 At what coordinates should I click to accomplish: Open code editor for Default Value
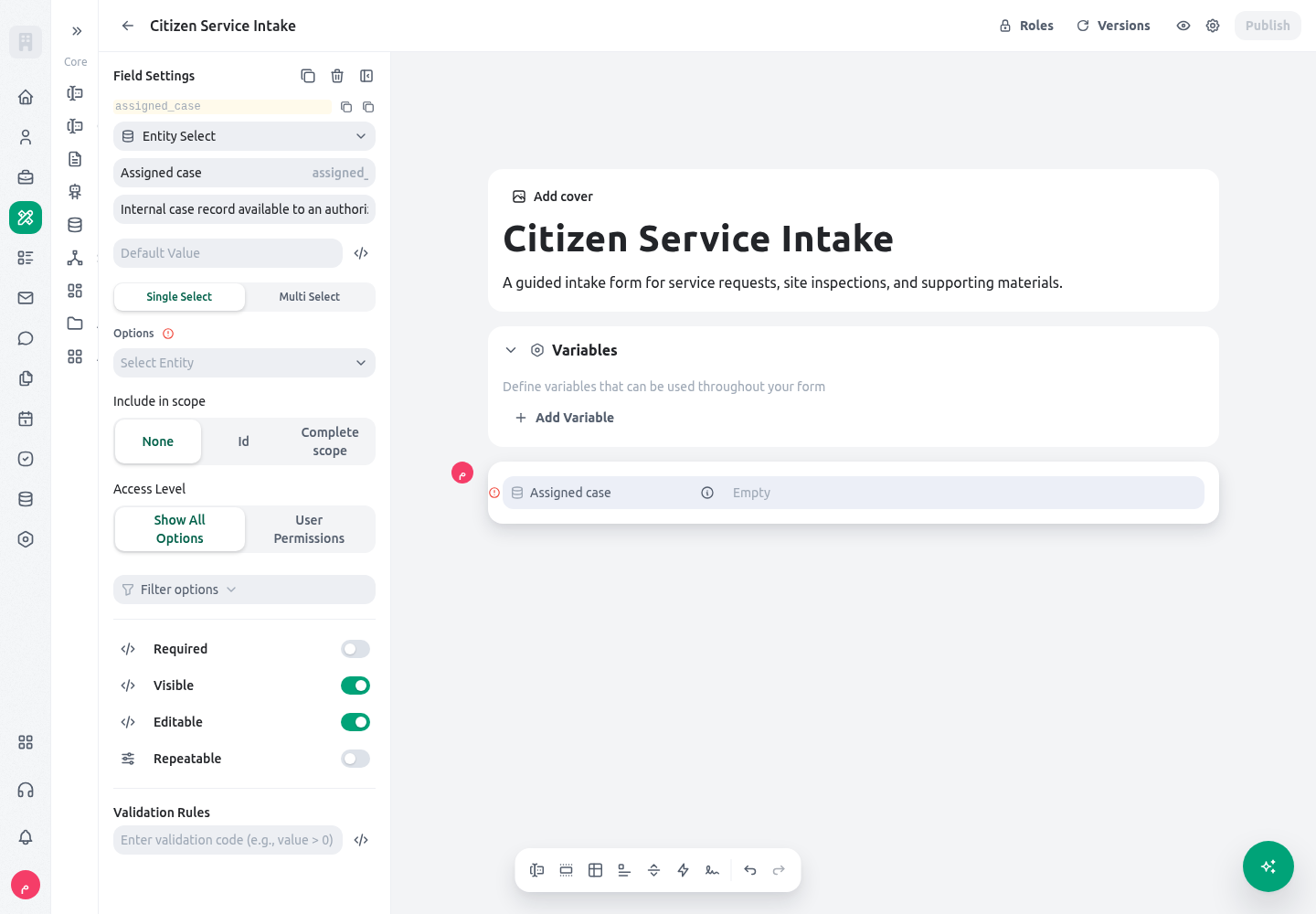[361, 253]
